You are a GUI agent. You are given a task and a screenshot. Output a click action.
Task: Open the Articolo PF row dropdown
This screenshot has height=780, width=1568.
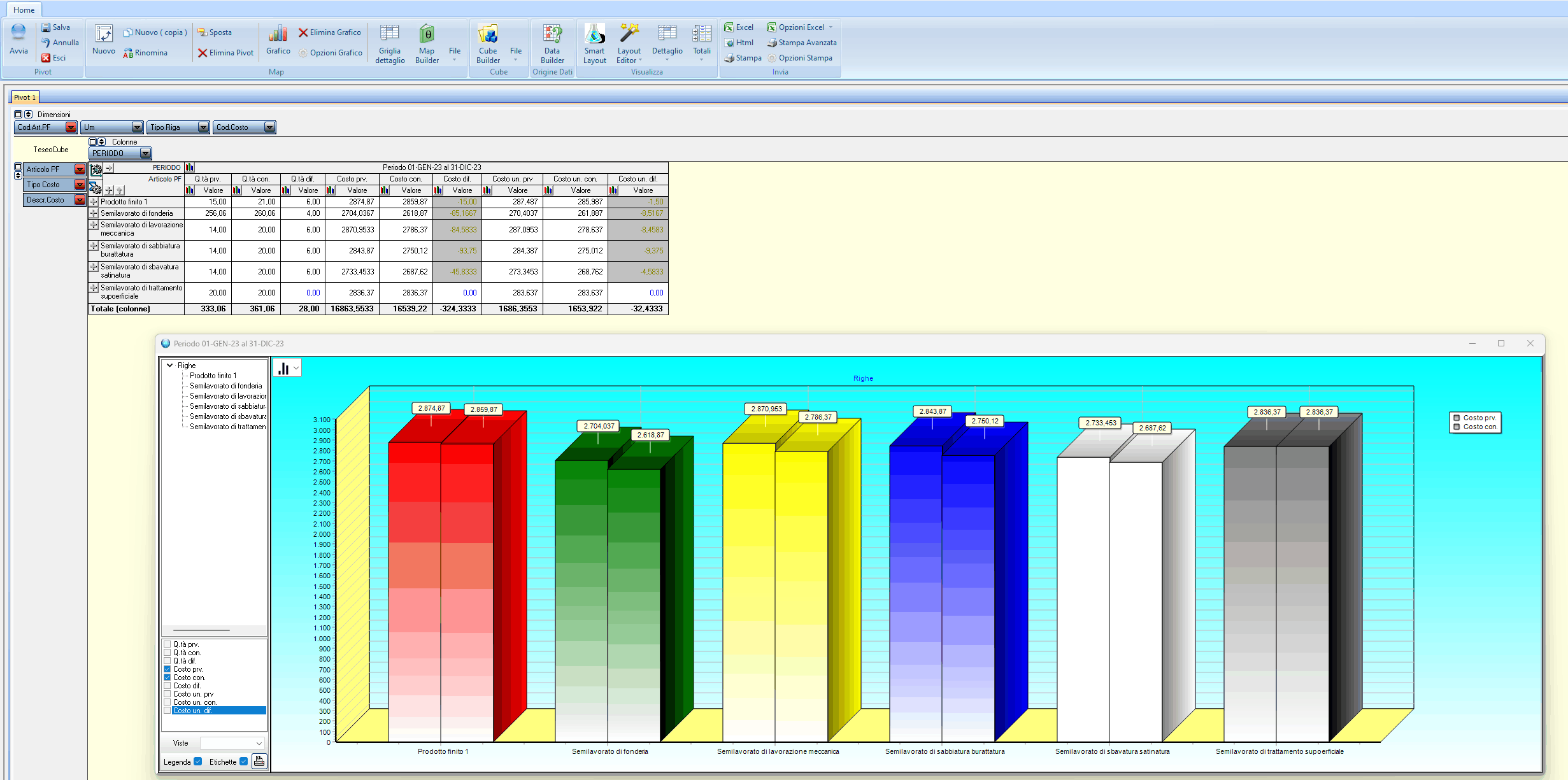[80, 169]
